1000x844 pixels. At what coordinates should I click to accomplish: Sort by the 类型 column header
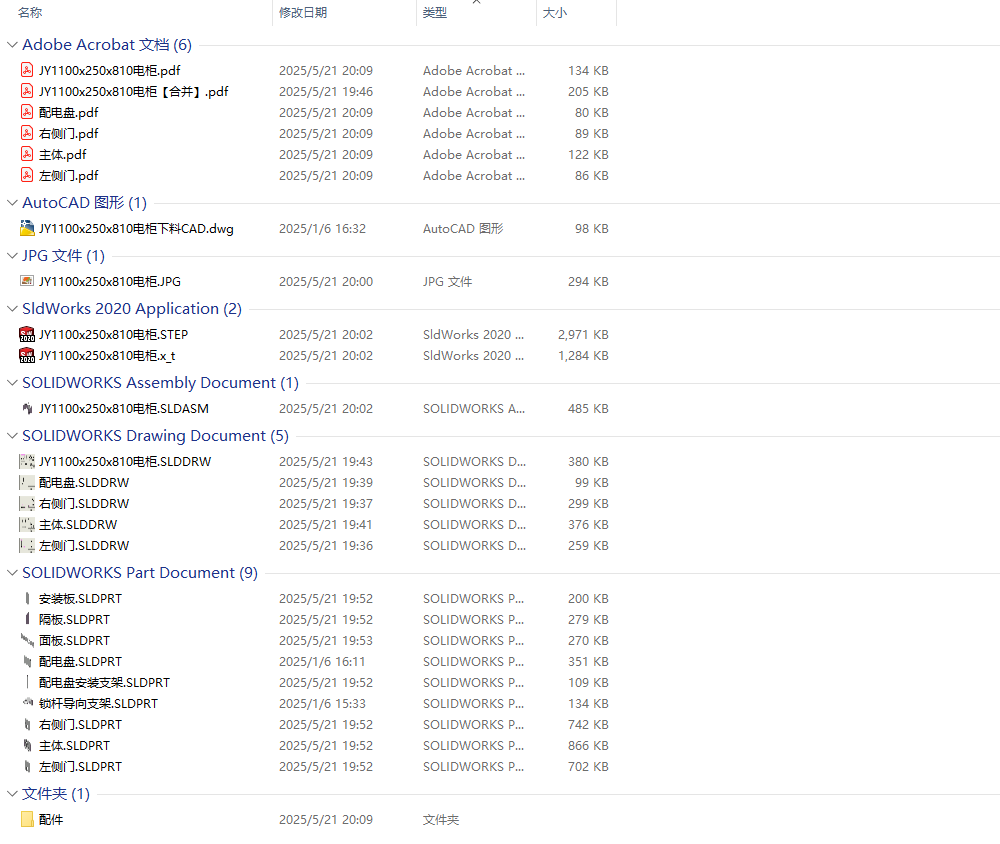tap(435, 13)
